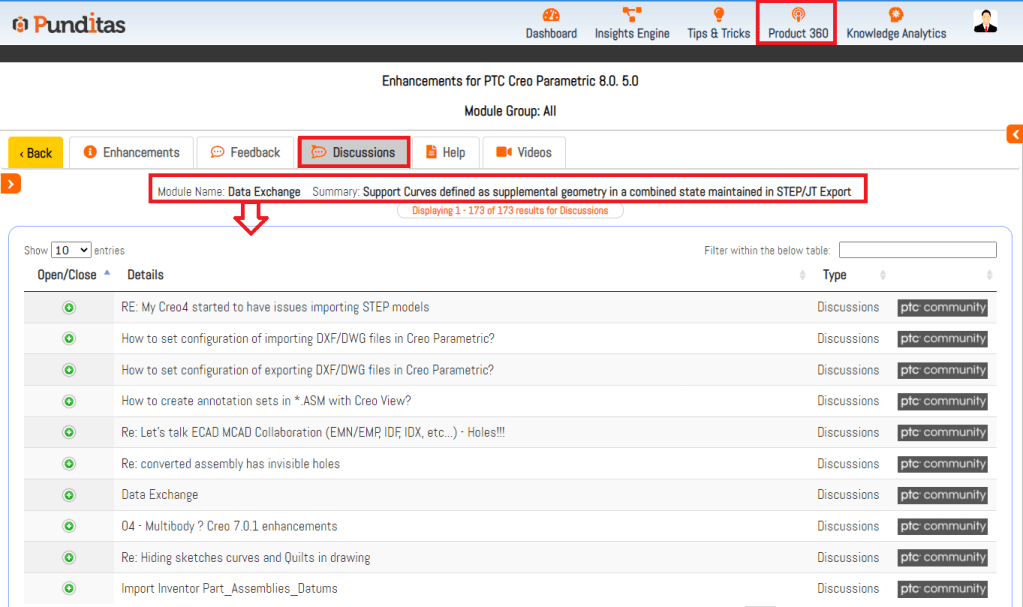Open the Insights Engine icon
This screenshot has height=607, width=1023.
632,15
